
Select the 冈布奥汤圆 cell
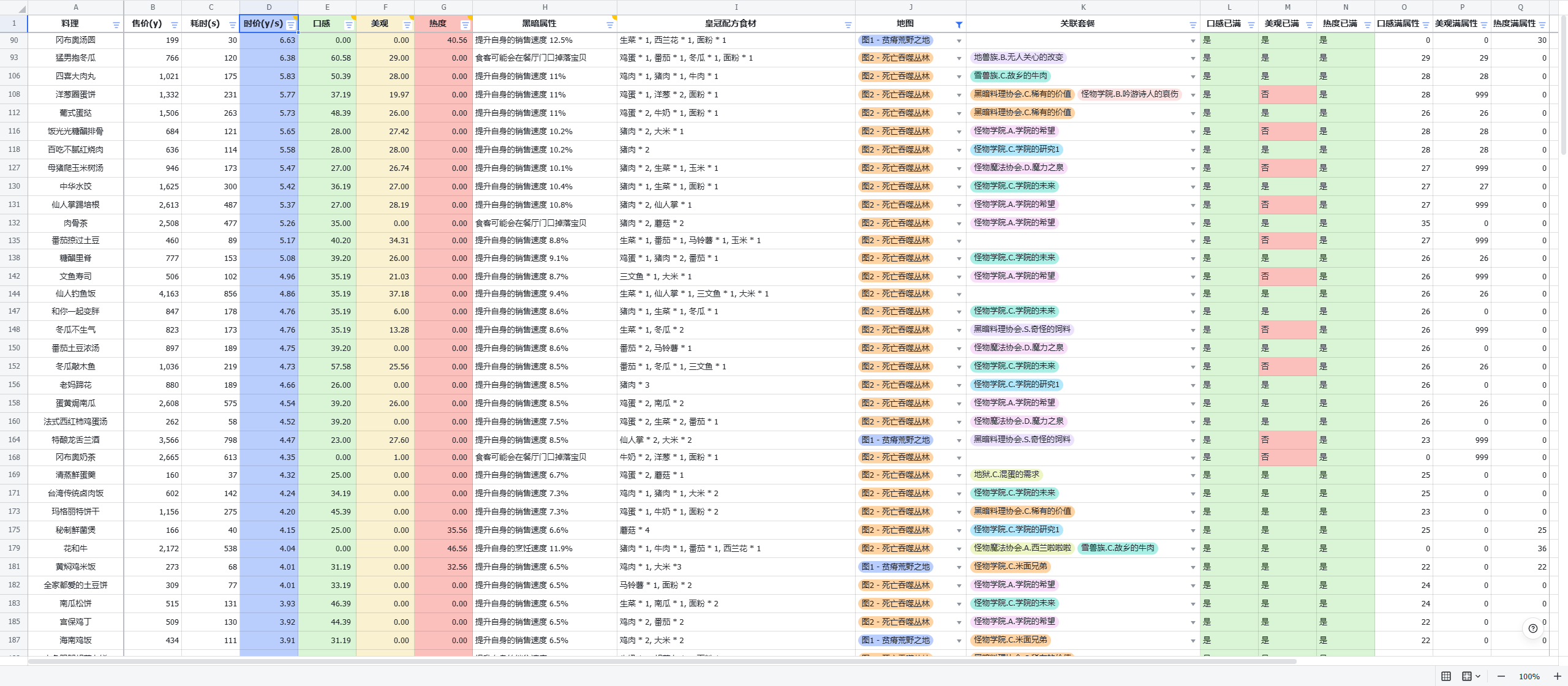(x=76, y=40)
